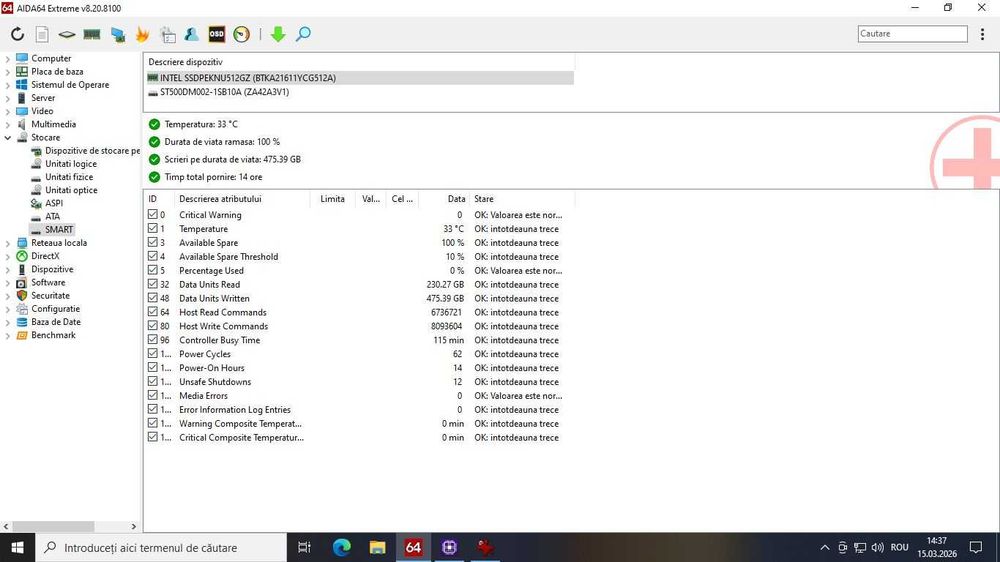Click the green download arrow icon
Image resolution: width=1000 pixels, height=562 pixels.
pos(277,34)
